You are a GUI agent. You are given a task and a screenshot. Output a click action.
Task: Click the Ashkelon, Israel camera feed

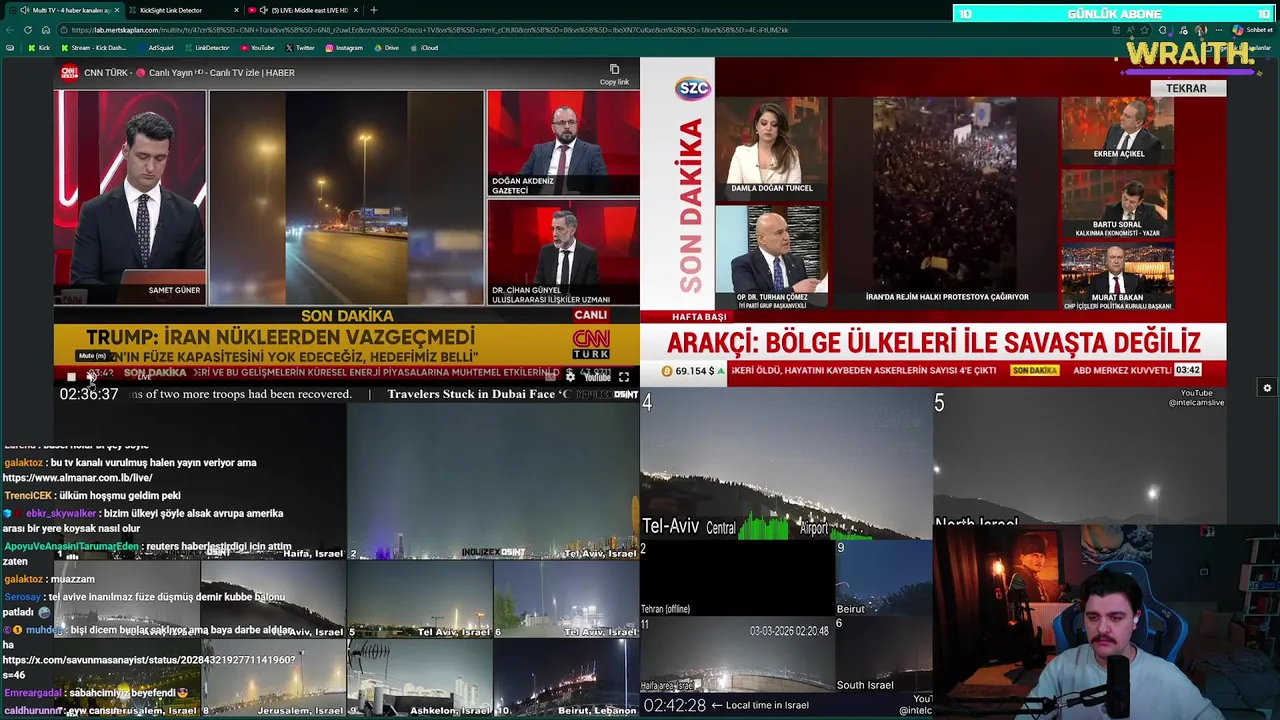[420, 678]
